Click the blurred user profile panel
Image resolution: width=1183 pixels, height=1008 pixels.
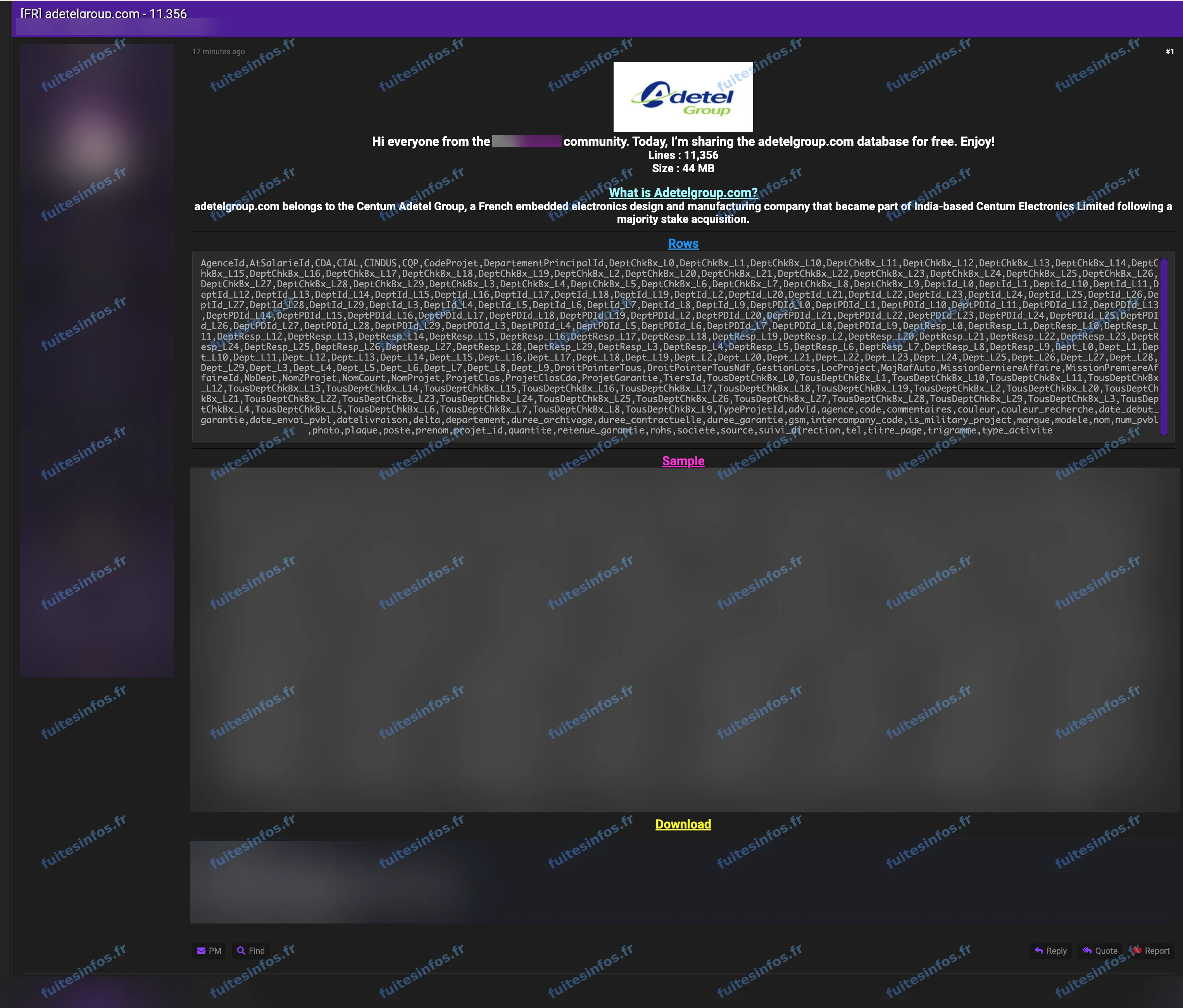[x=97, y=361]
